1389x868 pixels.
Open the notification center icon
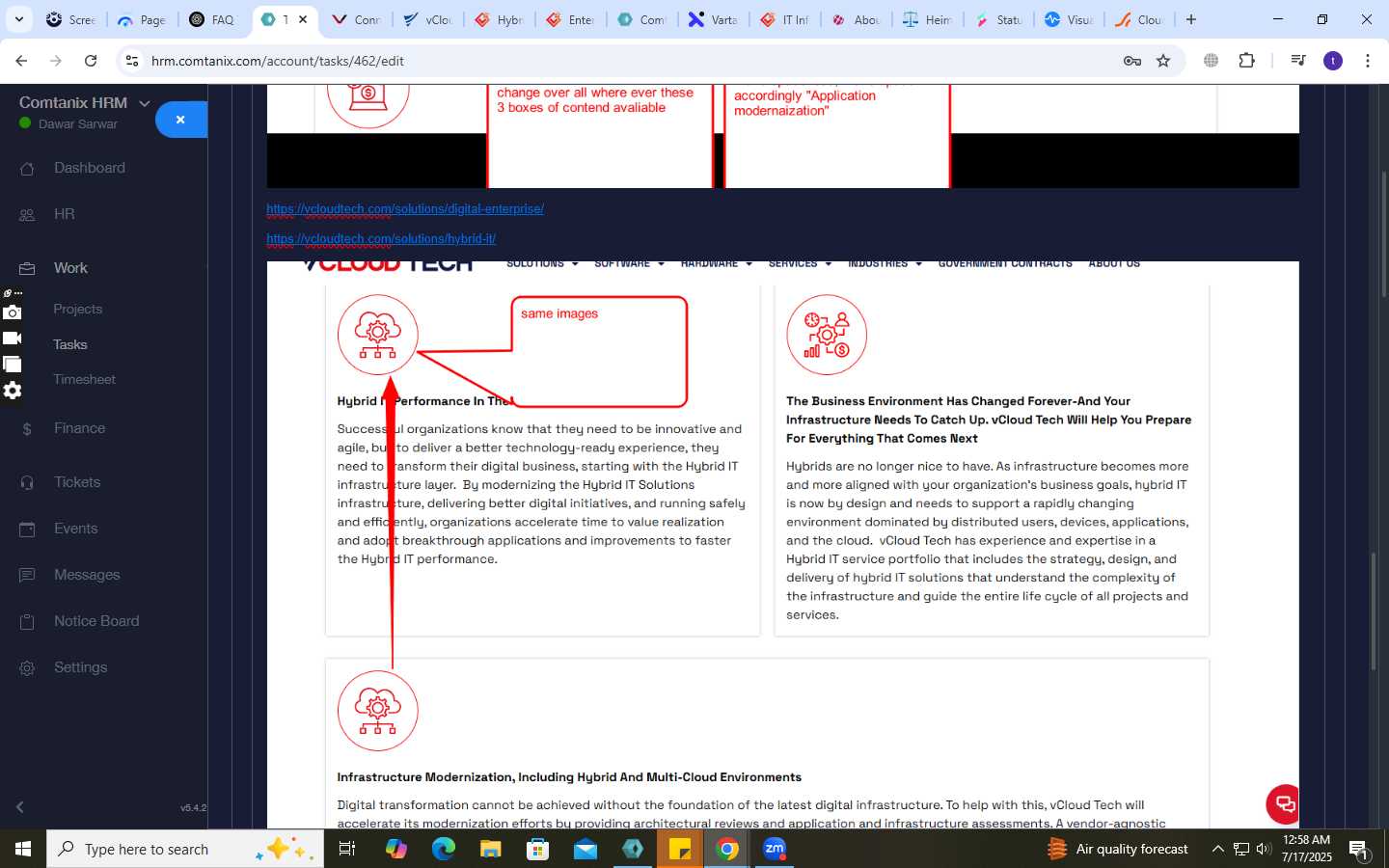click(1359, 850)
